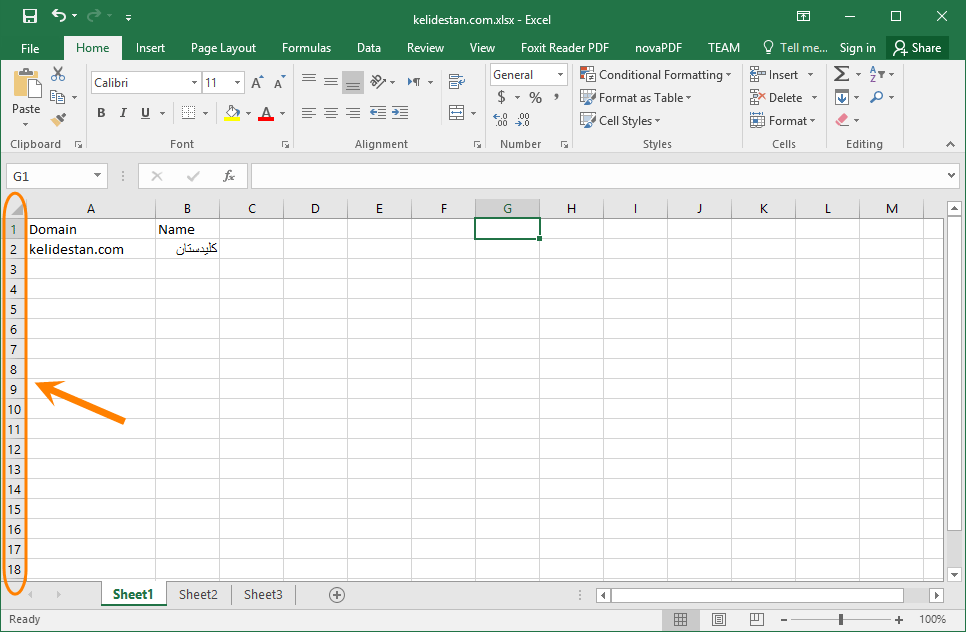Switch to Normal view in status bar
Screen dimensions: 966x632
[681, 619]
